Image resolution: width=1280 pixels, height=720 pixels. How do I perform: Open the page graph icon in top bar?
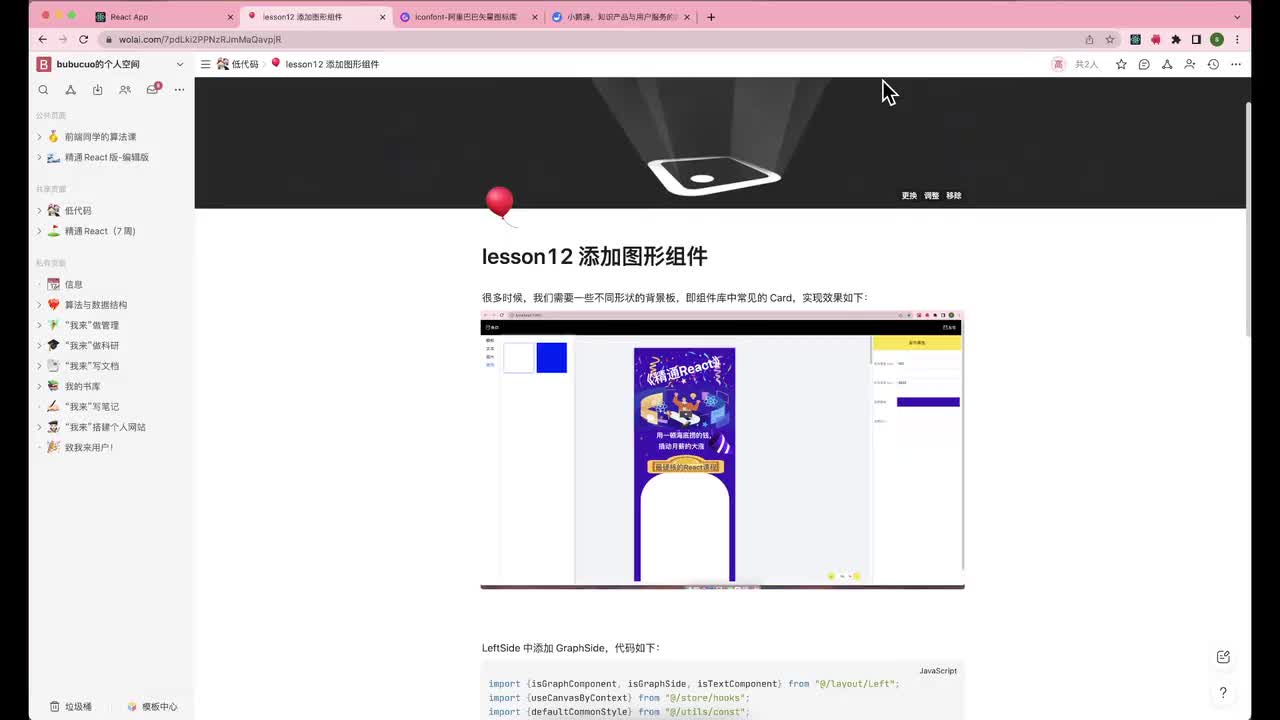pyautogui.click(x=1167, y=64)
